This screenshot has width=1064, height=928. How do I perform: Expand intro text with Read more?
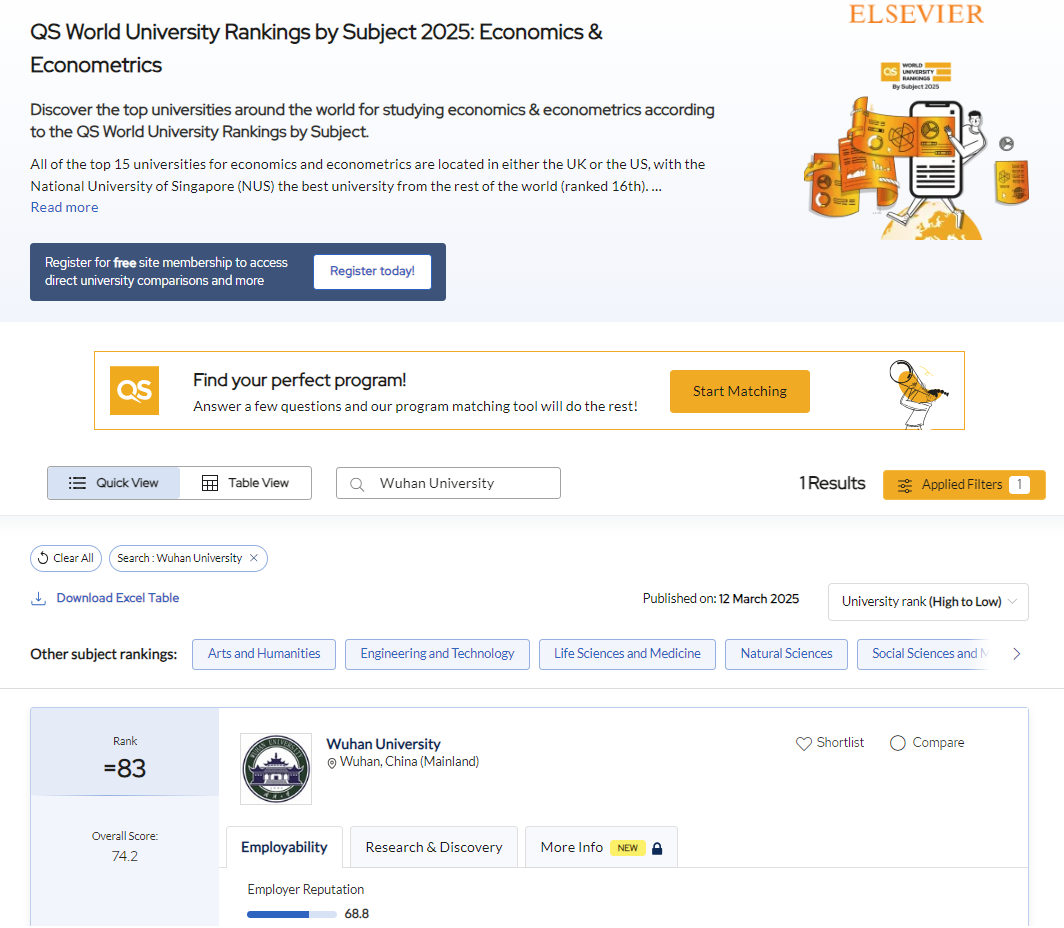pyautogui.click(x=64, y=207)
